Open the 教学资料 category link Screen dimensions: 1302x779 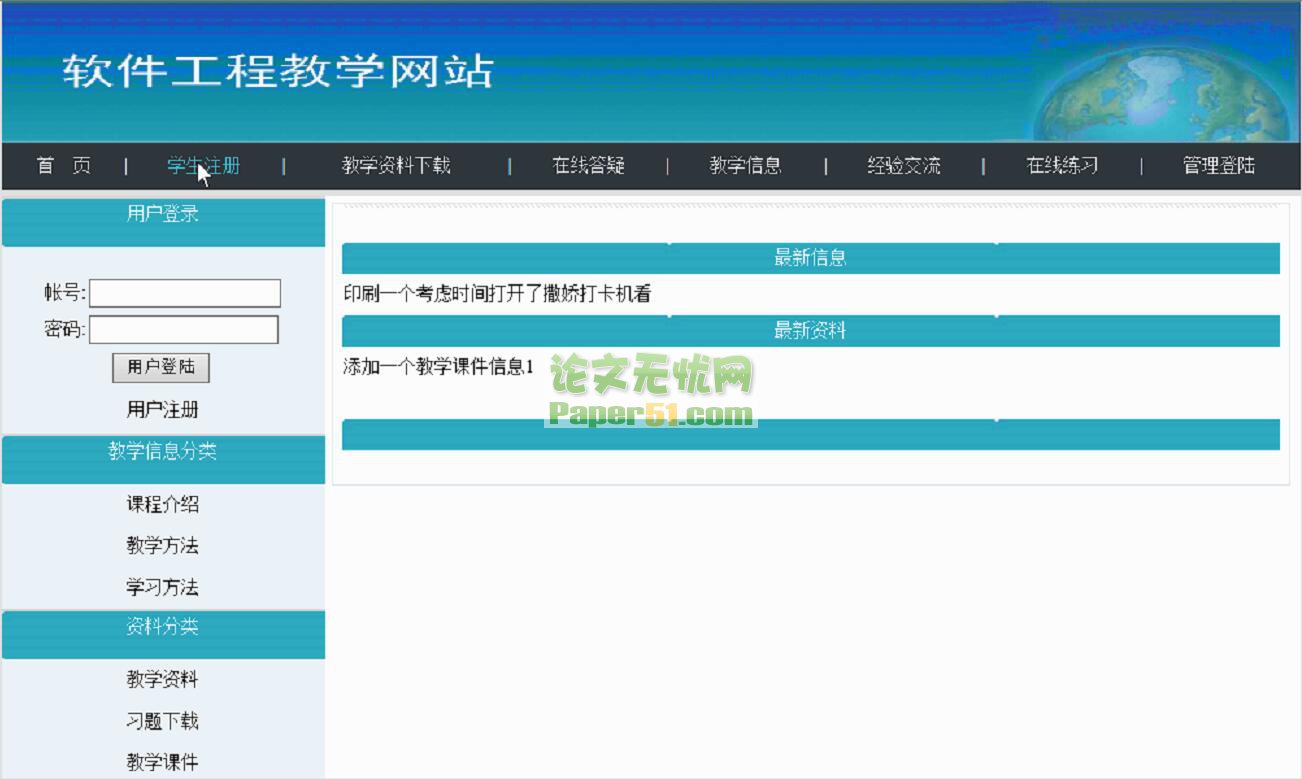[162, 680]
